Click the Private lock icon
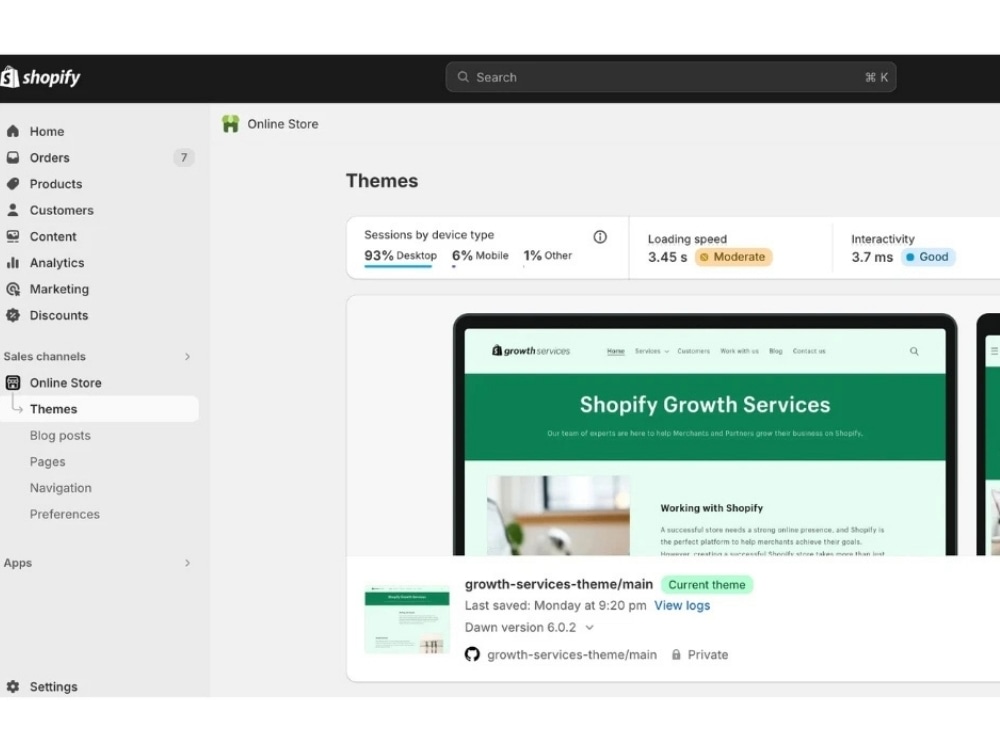1000x750 pixels. click(676, 655)
